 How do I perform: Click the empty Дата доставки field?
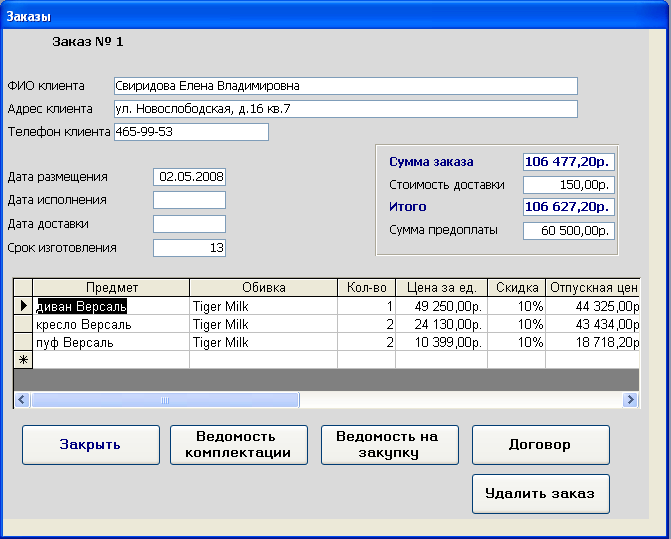(x=189, y=224)
